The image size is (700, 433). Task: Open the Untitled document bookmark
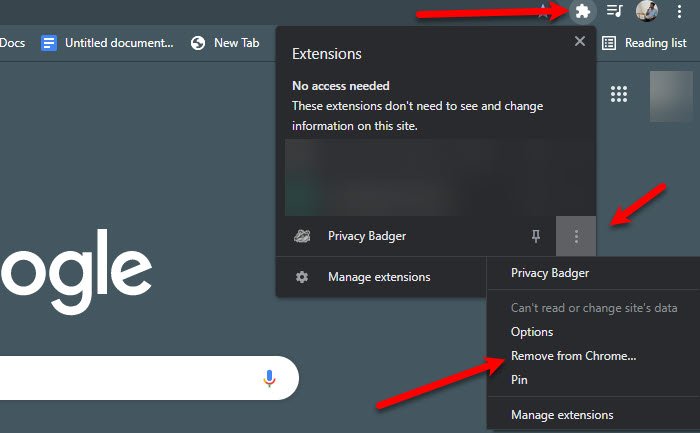click(x=107, y=43)
